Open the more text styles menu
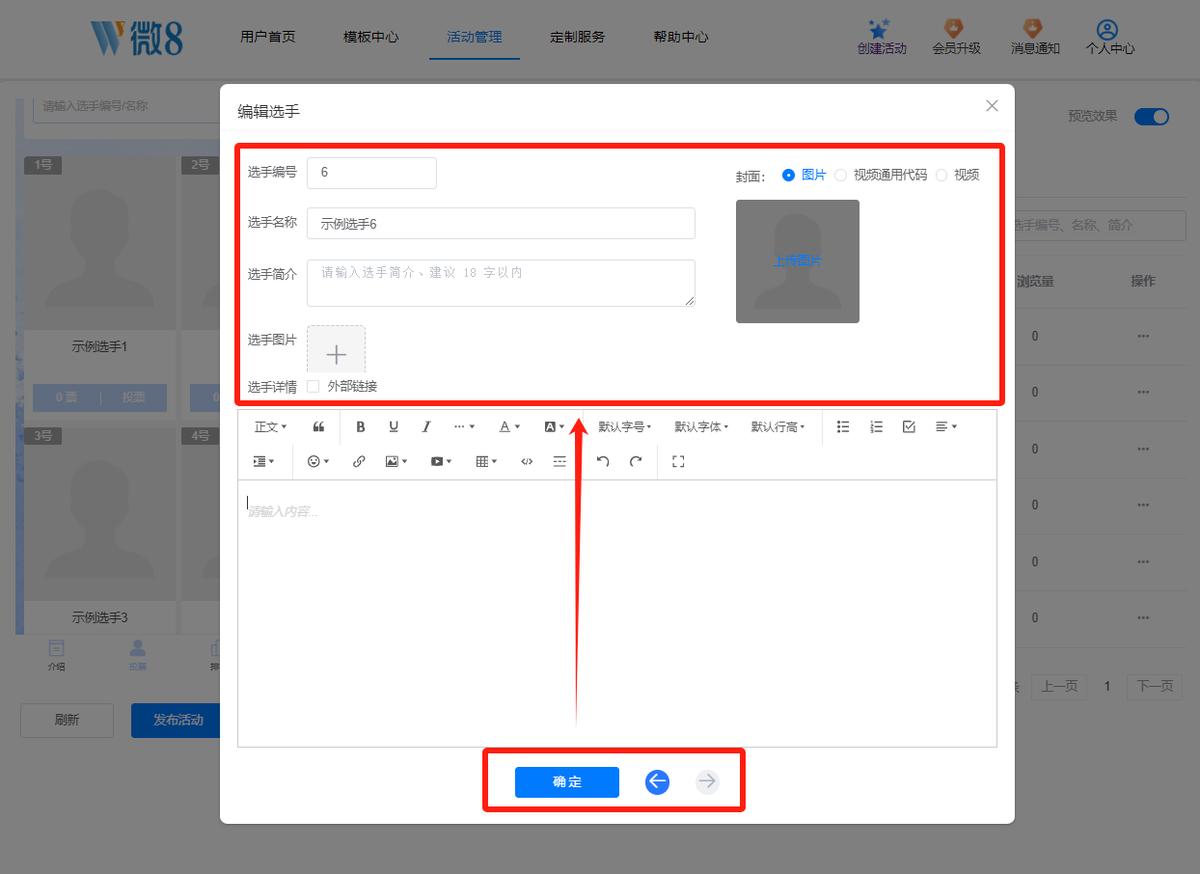The height and width of the screenshot is (874, 1200). (x=464, y=427)
